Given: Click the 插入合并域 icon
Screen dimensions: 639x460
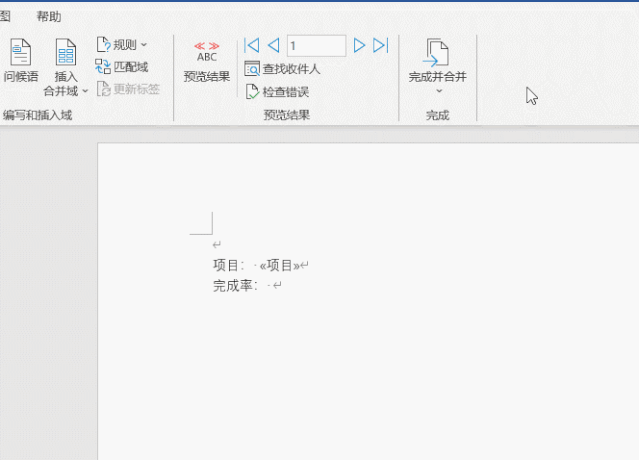Looking at the screenshot, I should pos(66,52).
